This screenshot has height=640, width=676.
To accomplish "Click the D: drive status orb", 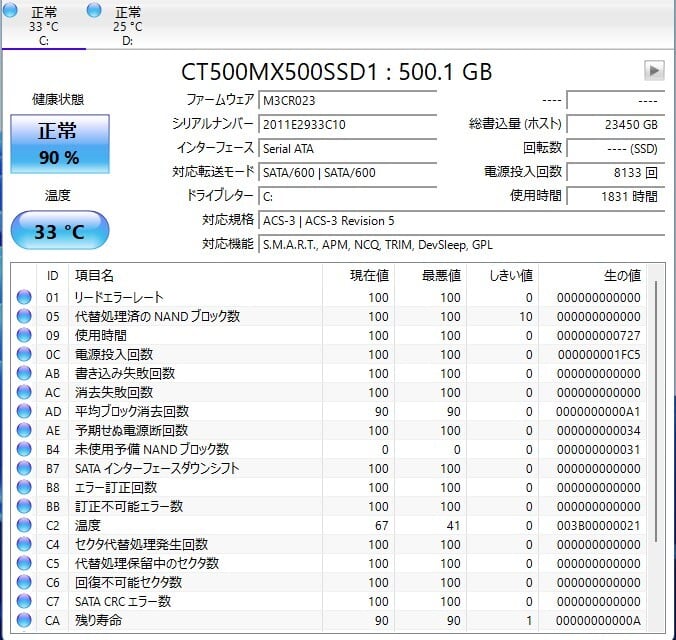I will (x=94, y=10).
